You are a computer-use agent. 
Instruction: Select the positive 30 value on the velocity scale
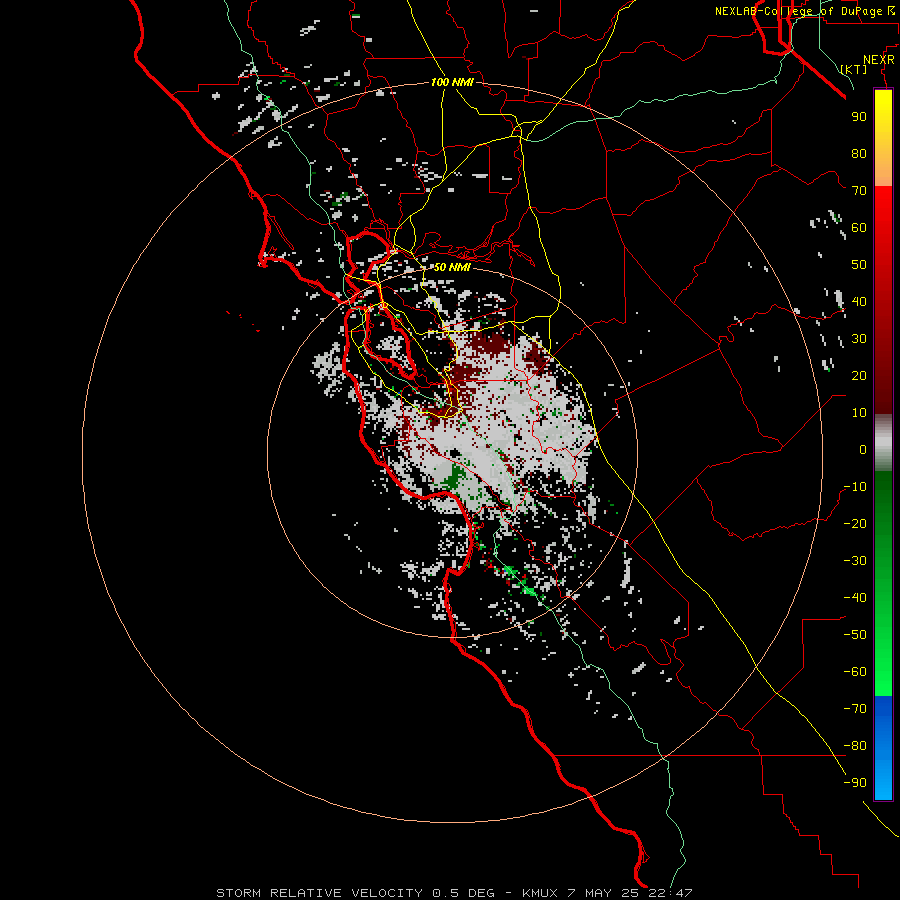859,339
